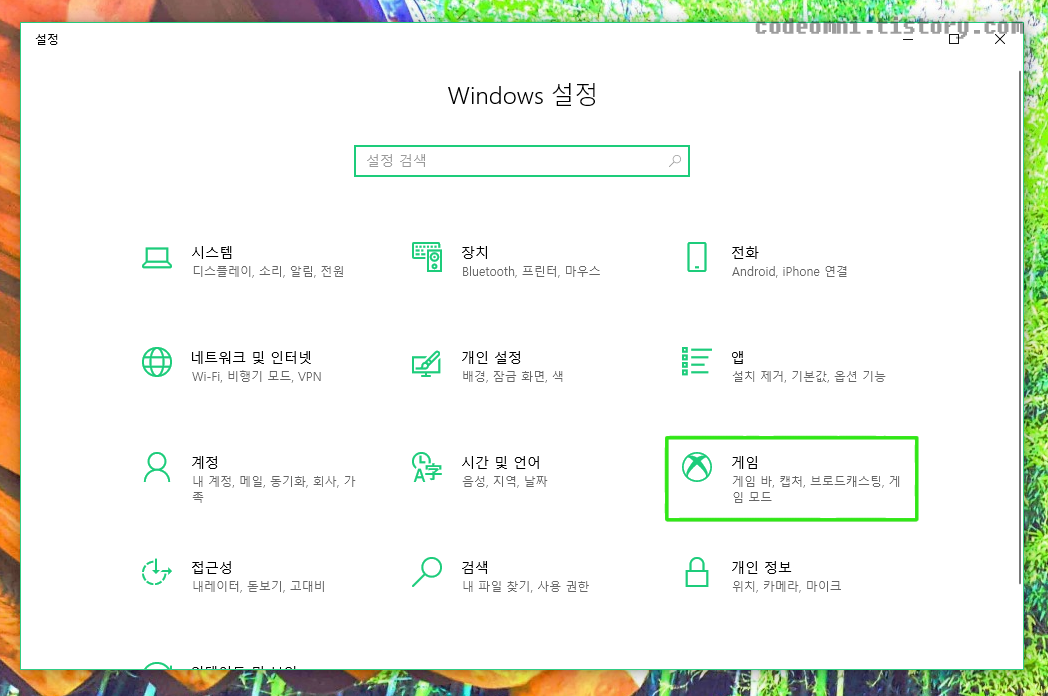Open the 시스템 heading link
The height and width of the screenshot is (696, 1048).
pos(212,252)
